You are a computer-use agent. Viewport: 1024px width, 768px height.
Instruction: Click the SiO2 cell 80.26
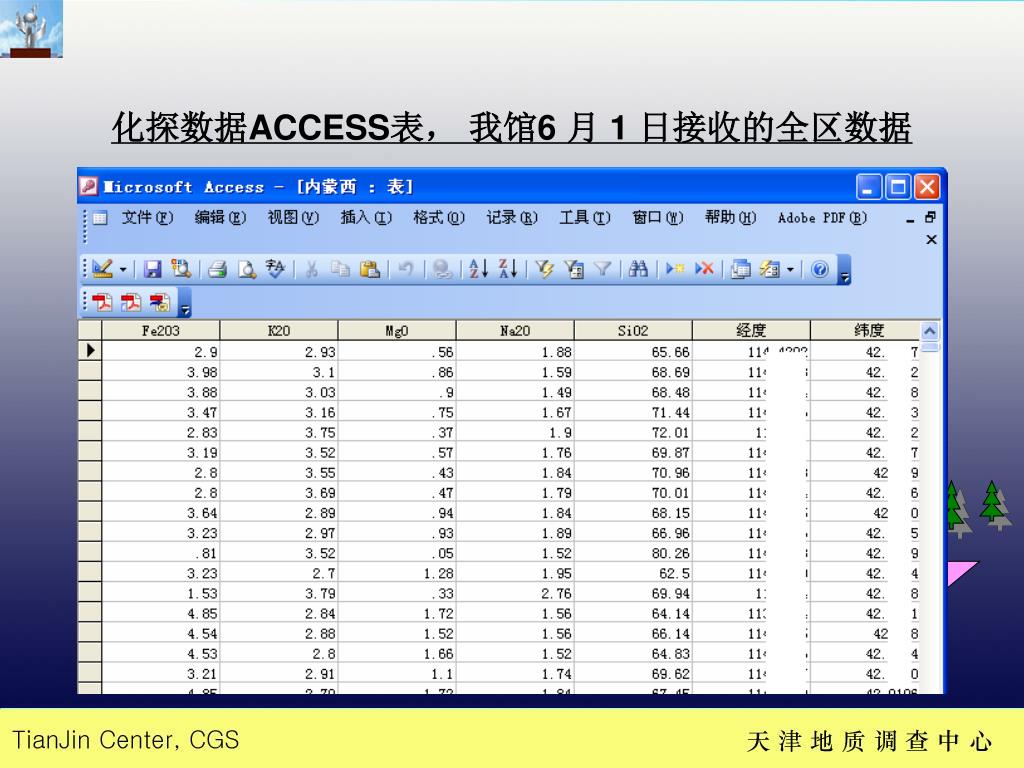tap(633, 553)
